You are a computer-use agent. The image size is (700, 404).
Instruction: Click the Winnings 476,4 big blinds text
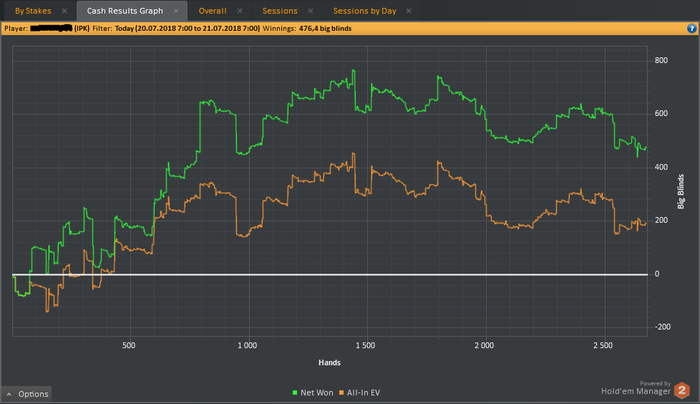coord(307,29)
